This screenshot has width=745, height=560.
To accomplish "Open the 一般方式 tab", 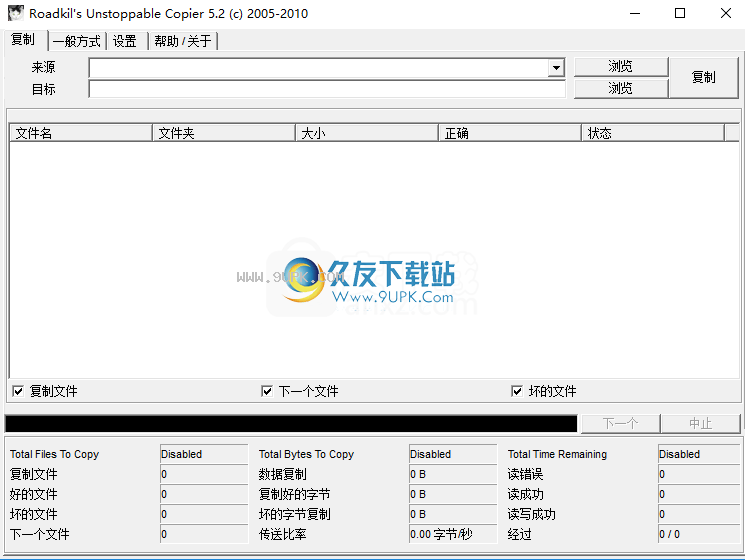I will coord(77,41).
